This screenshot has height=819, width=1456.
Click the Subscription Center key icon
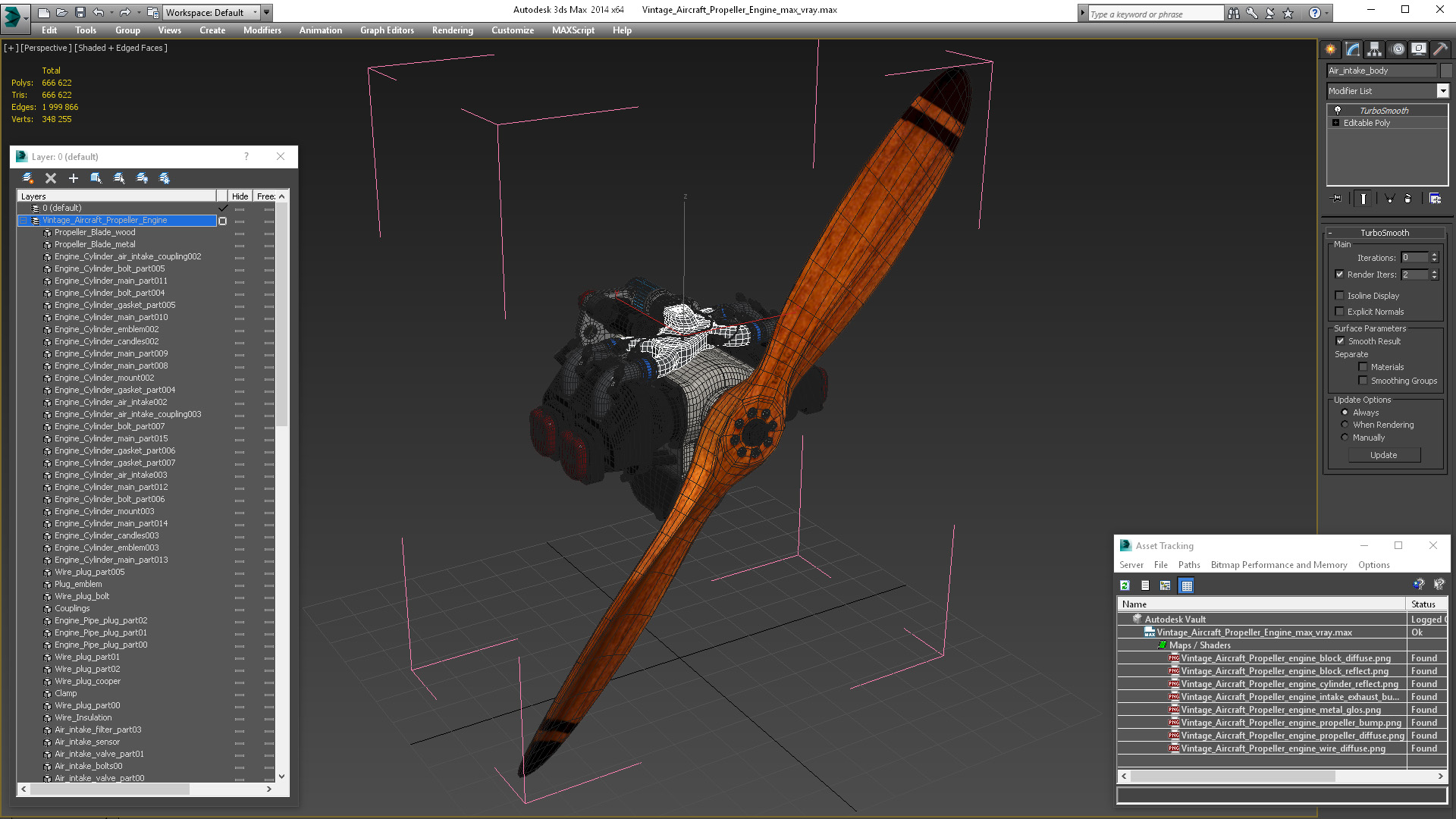point(1252,13)
